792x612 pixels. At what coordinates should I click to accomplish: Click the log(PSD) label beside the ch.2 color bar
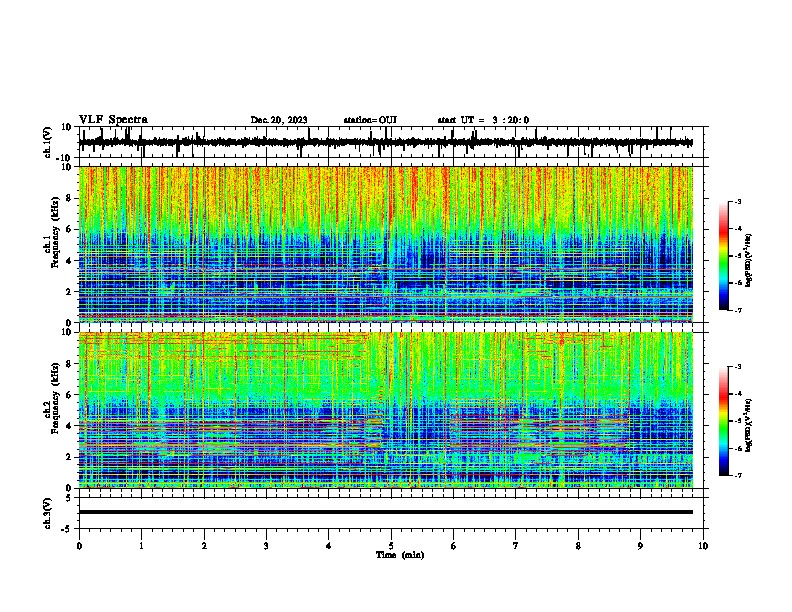[x=749, y=426]
